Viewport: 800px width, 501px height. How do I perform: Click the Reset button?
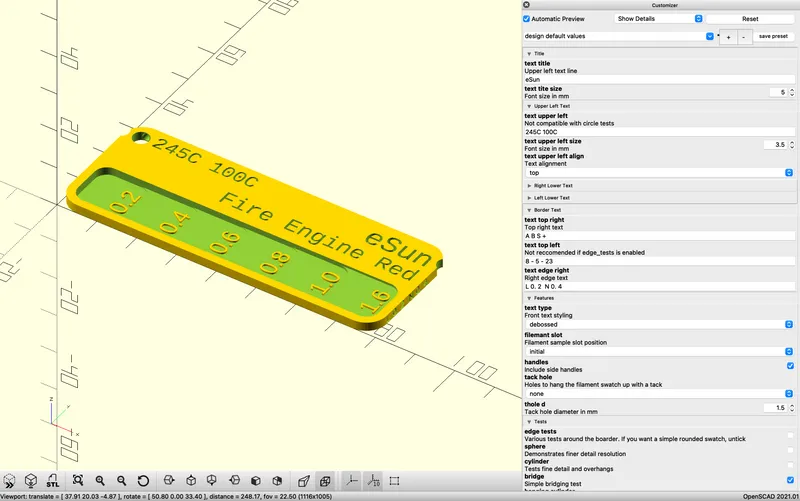coord(750,19)
